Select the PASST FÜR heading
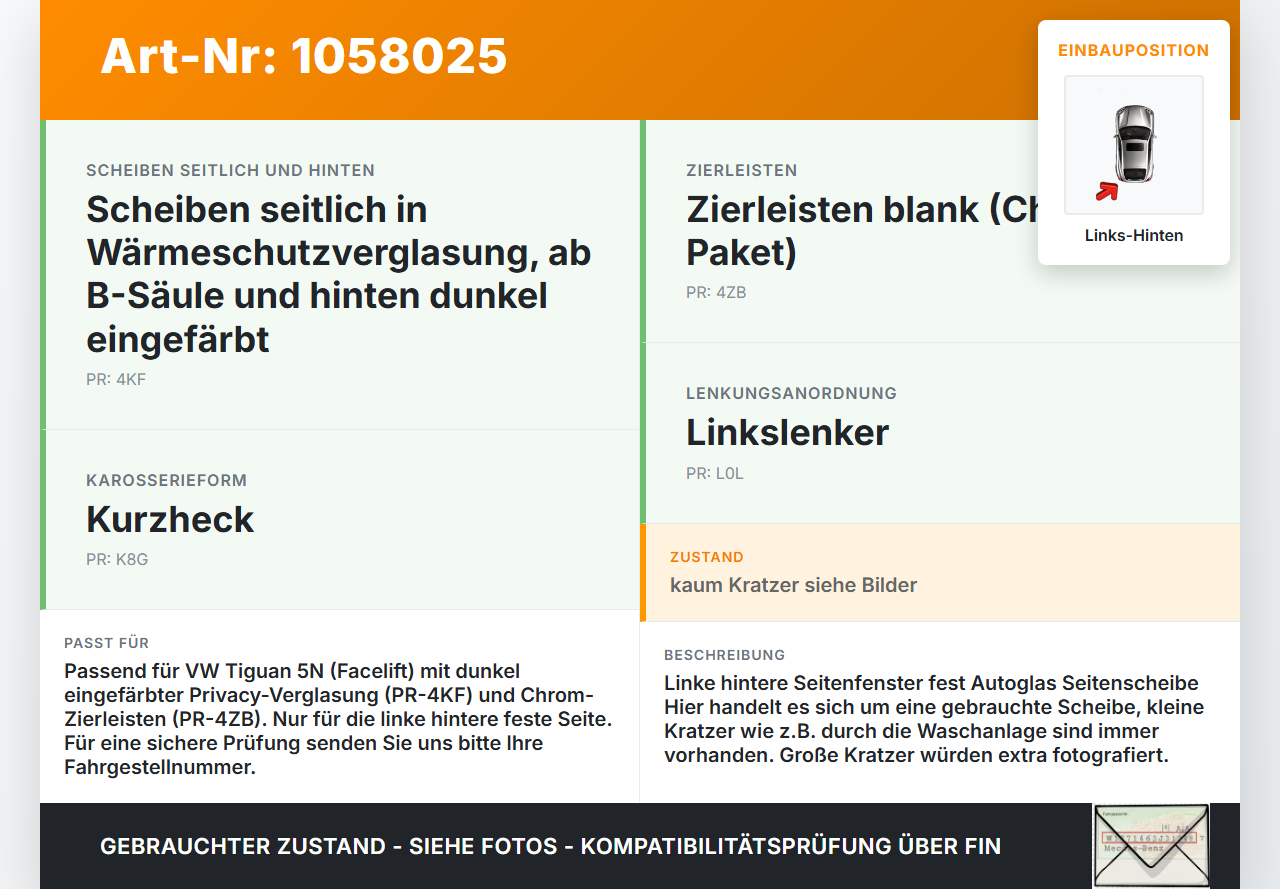The width and height of the screenshot is (1280, 889). 106,643
